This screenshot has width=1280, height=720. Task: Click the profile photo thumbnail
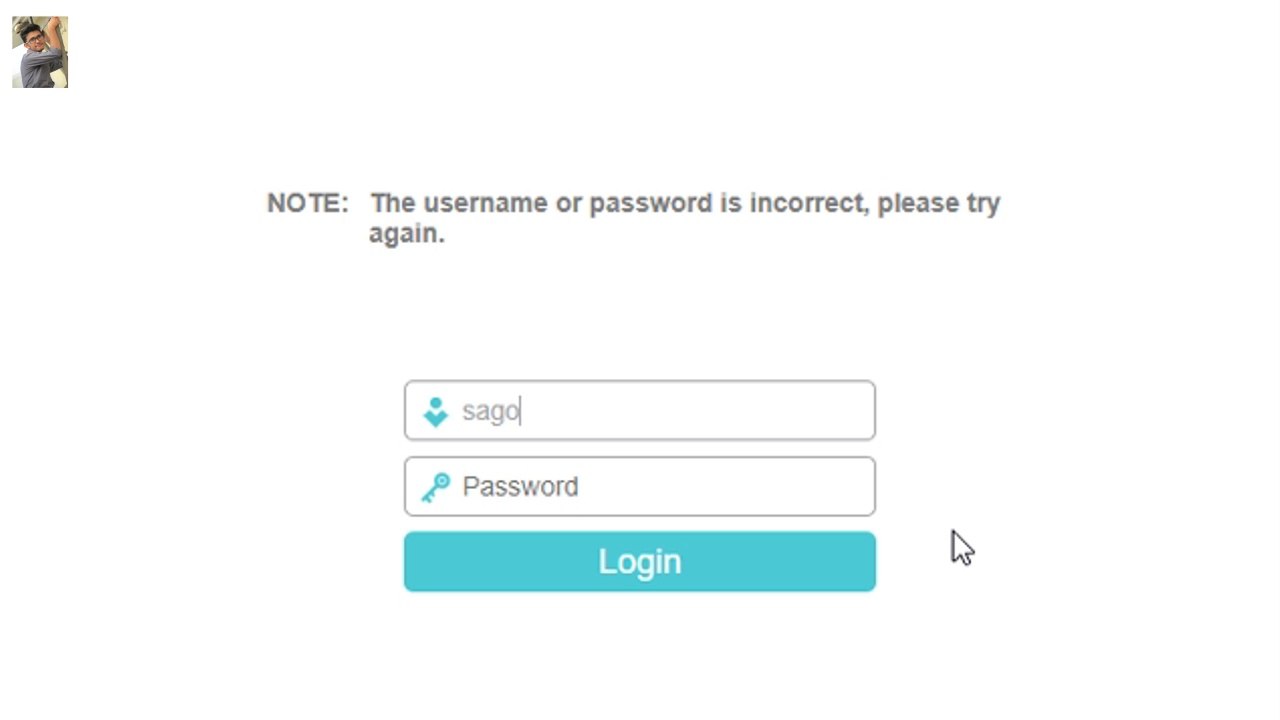[x=40, y=52]
